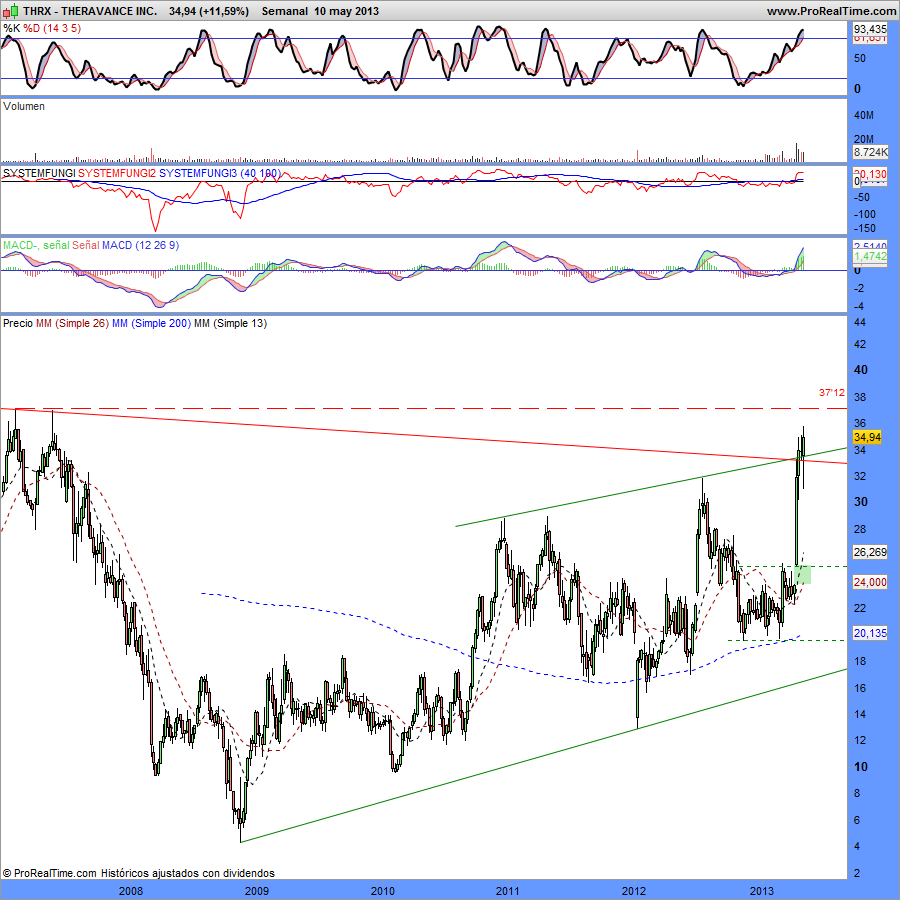This screenshot has width=900, height=900.
Task: Click the %D (14 3 5) label
Action: (x=52, y=28)
